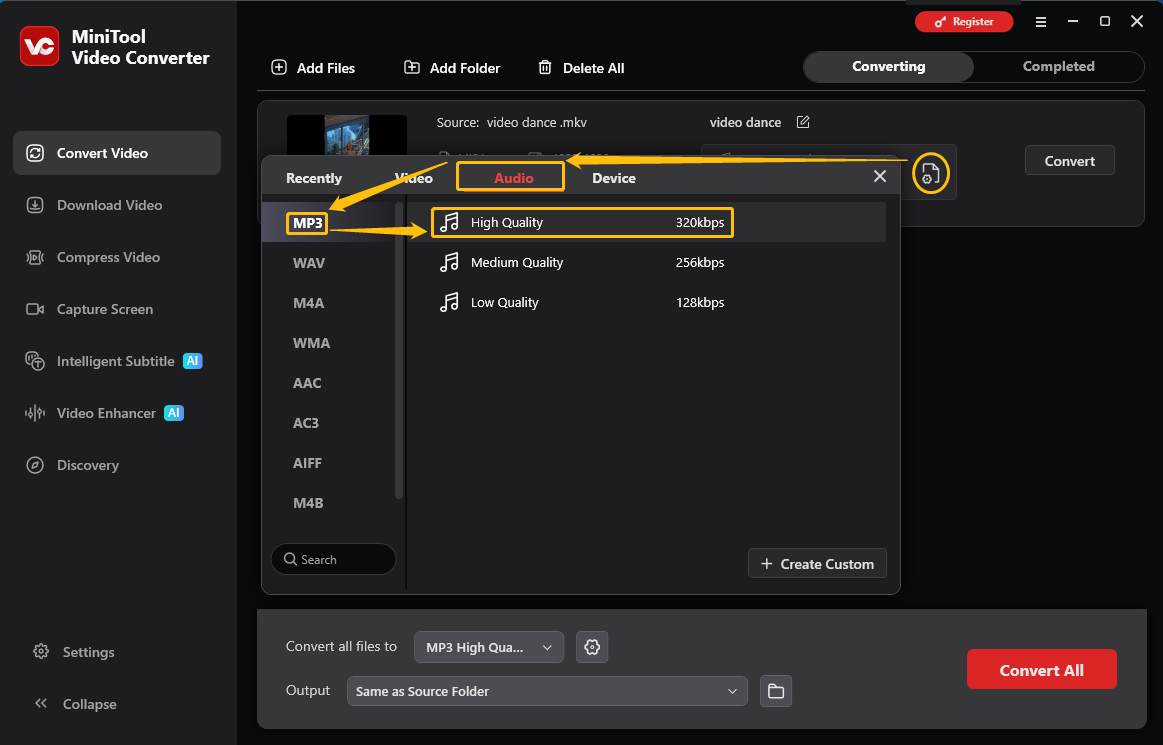Click the format list scrollbar

point(399,351)
